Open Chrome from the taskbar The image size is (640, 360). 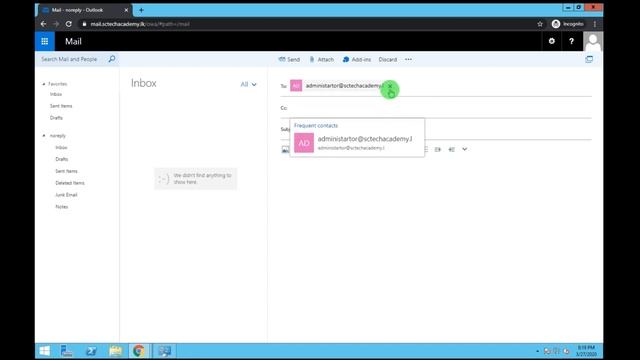139,351
